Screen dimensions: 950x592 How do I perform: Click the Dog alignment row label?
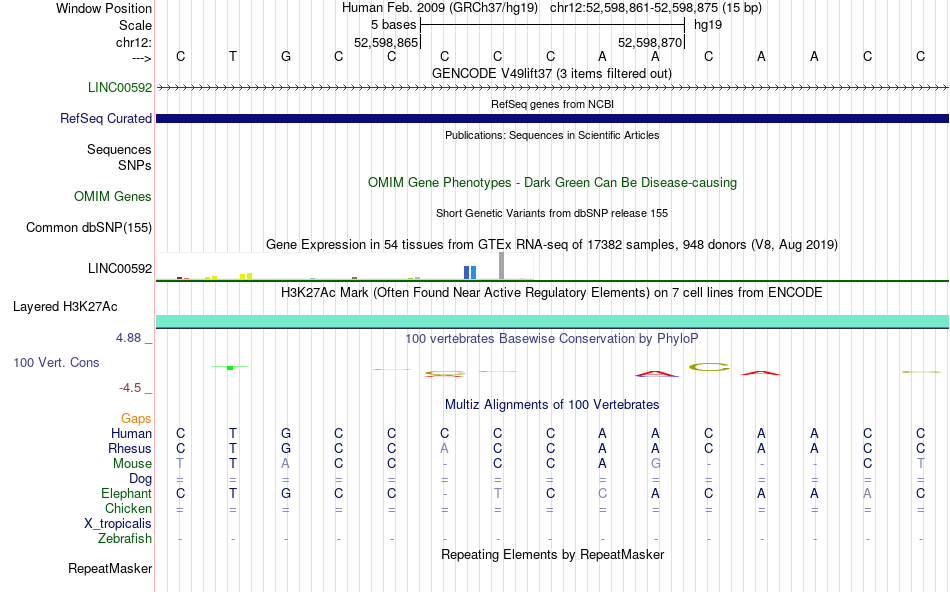click(x=141, y=479)
